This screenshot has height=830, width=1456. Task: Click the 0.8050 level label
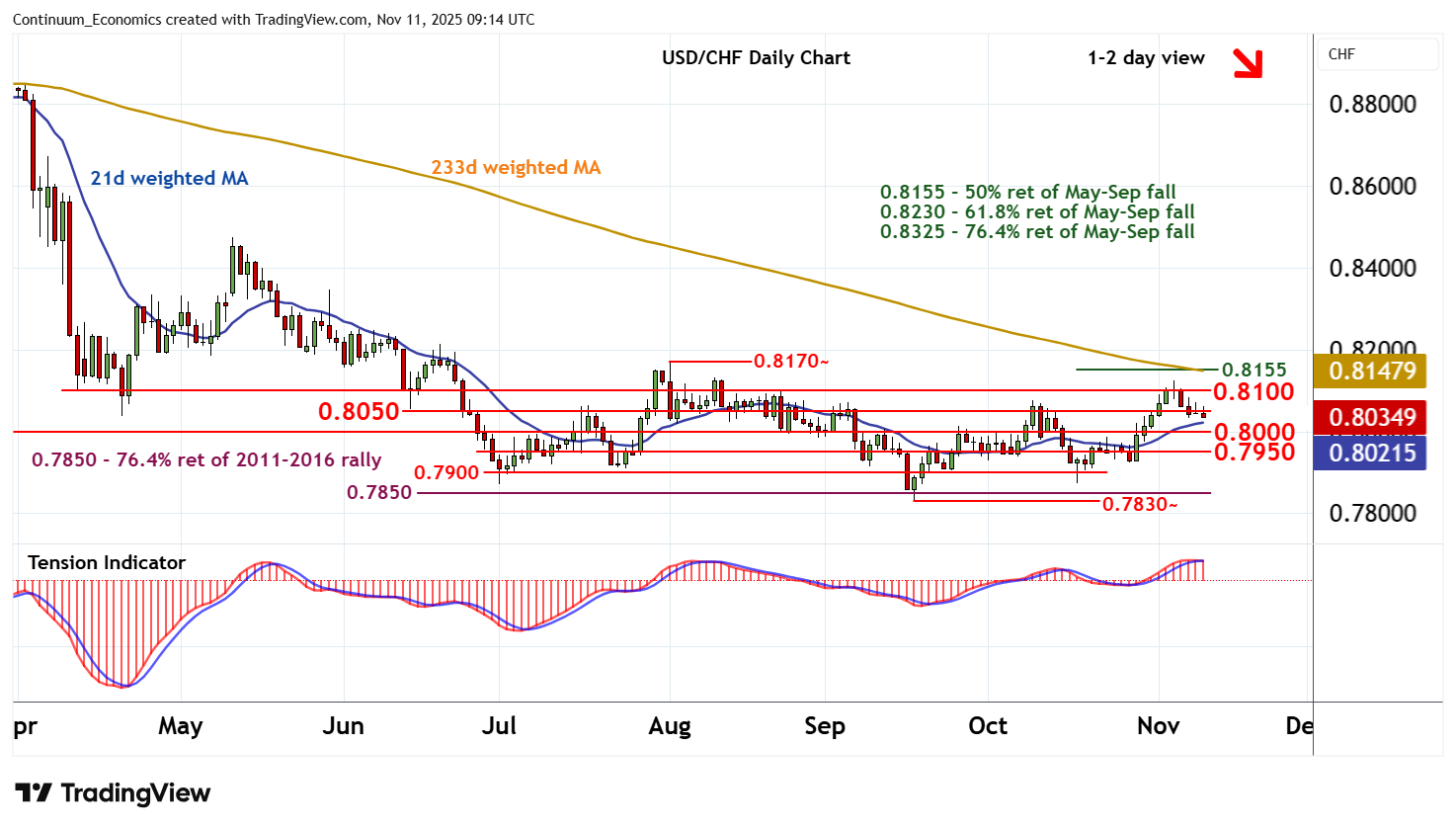[359, 411]
